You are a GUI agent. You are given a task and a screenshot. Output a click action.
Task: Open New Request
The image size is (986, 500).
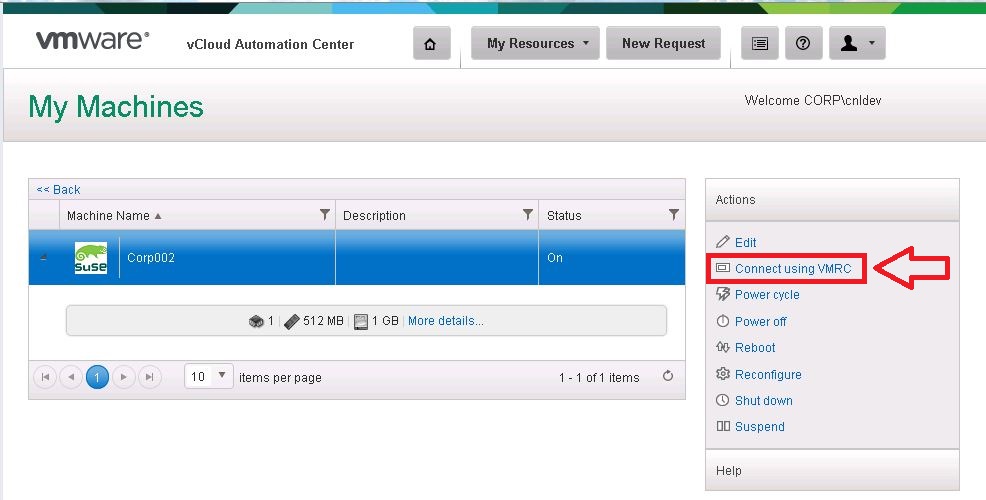click(x=663, y=43)
